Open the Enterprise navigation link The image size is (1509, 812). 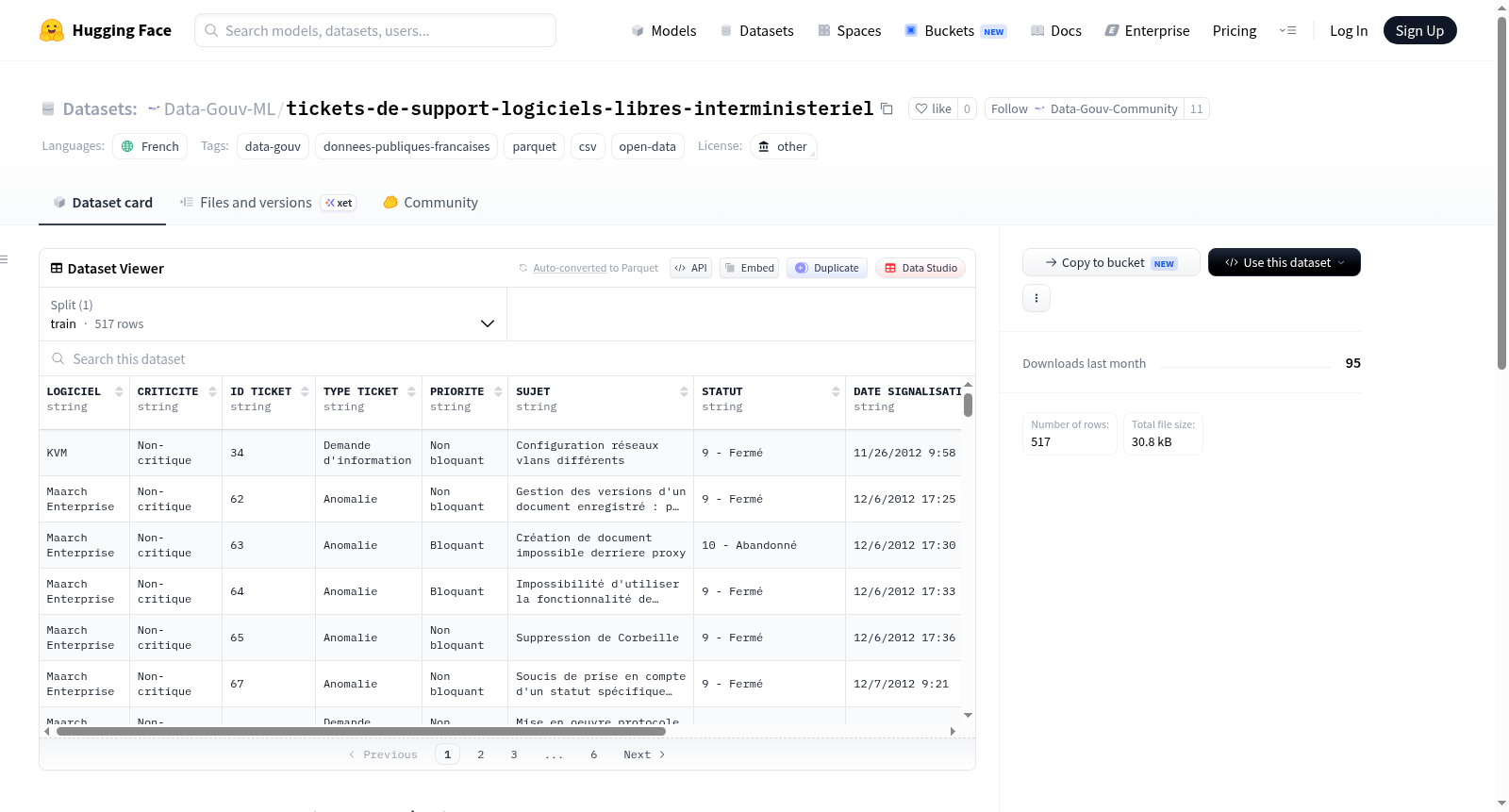click(x=1147, y=30)
